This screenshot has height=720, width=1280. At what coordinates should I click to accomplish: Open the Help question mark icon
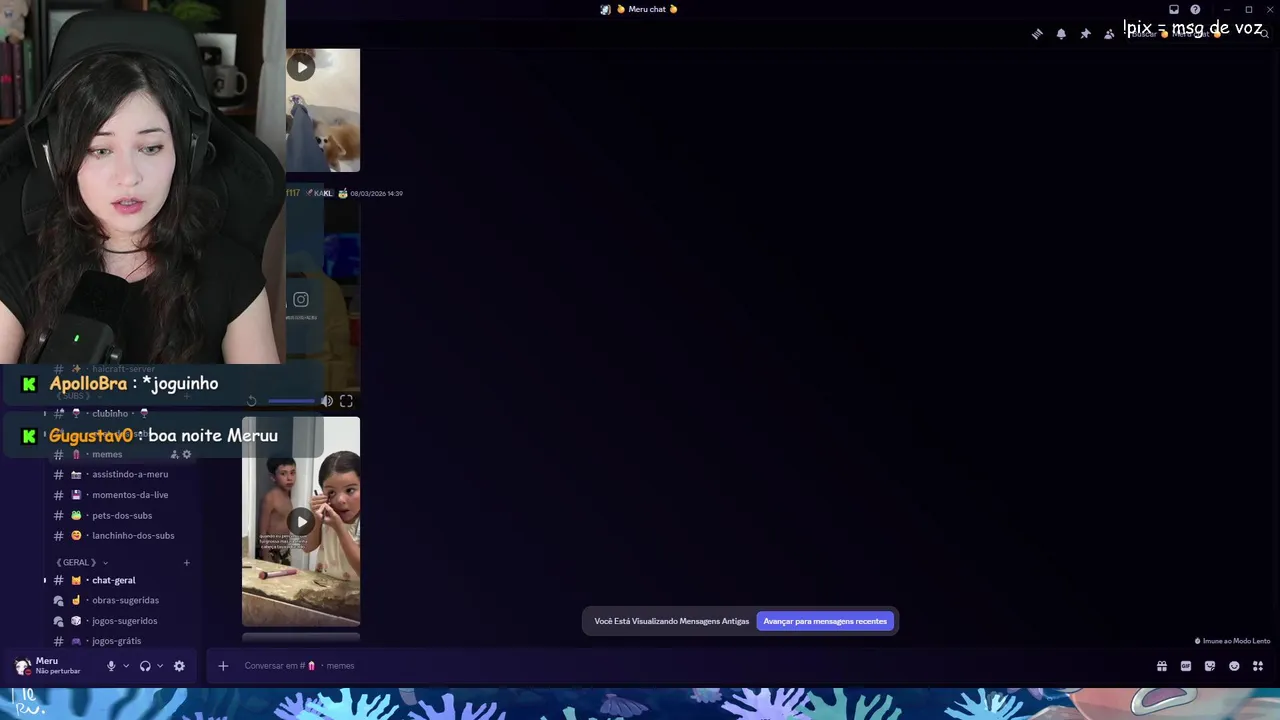(1195, 10)
